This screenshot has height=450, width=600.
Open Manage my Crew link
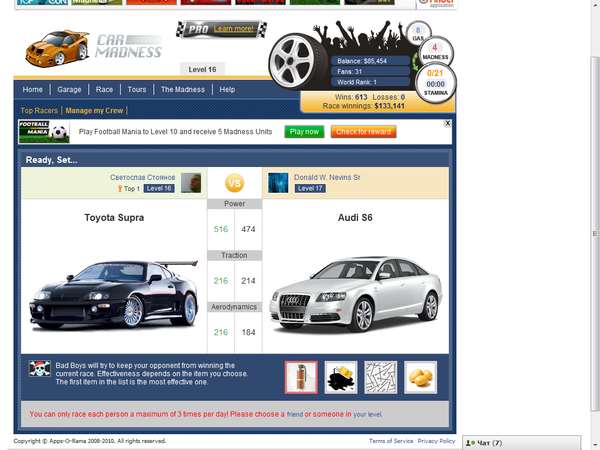(95, 111)
